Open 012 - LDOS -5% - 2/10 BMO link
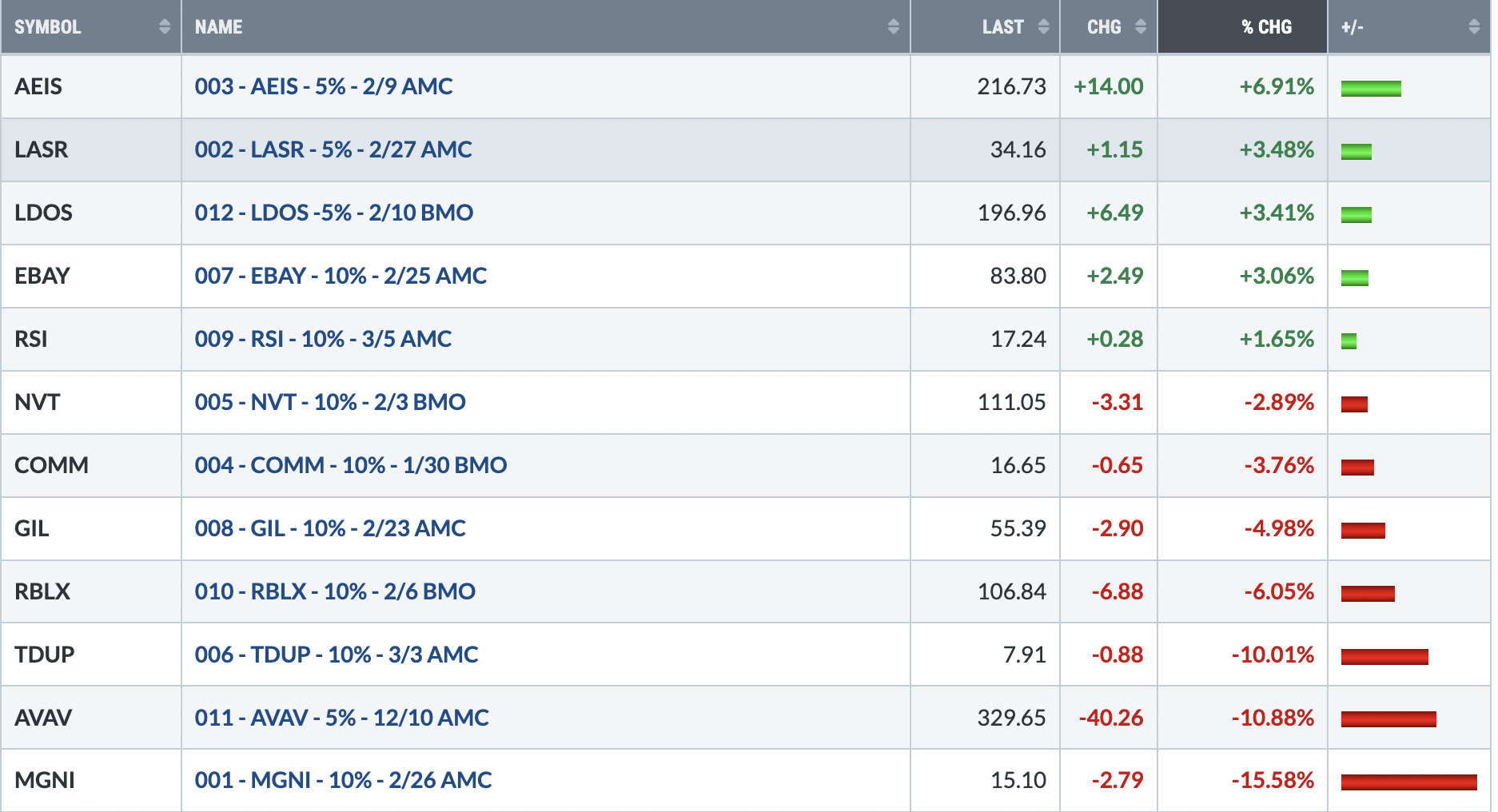This screenshot has height=812, width=1498. [x=334, y=213]
